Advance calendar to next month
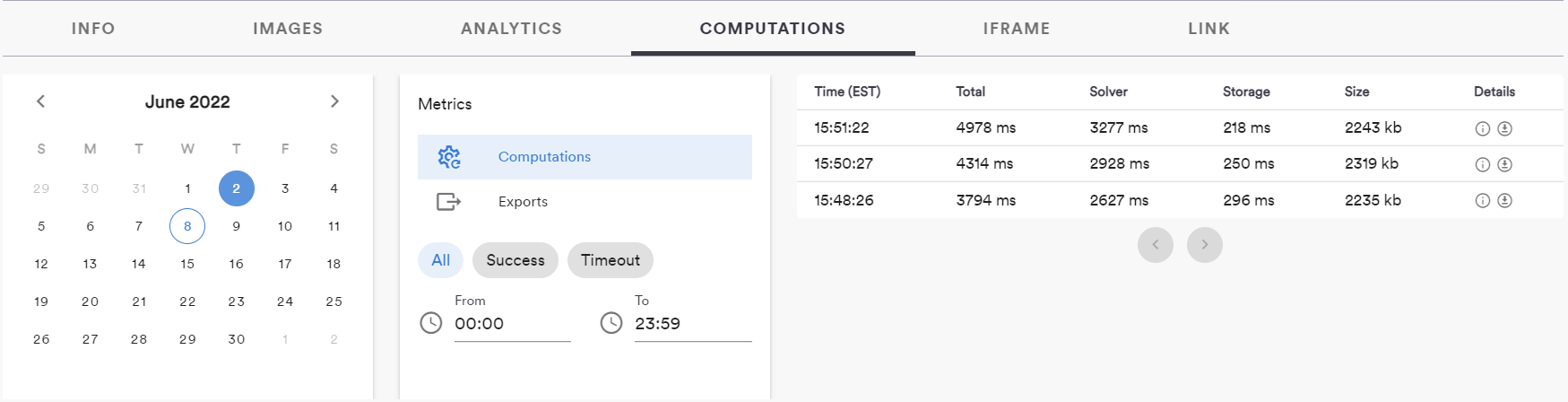The image size is (1568, 402). click(x=334, y=101)
